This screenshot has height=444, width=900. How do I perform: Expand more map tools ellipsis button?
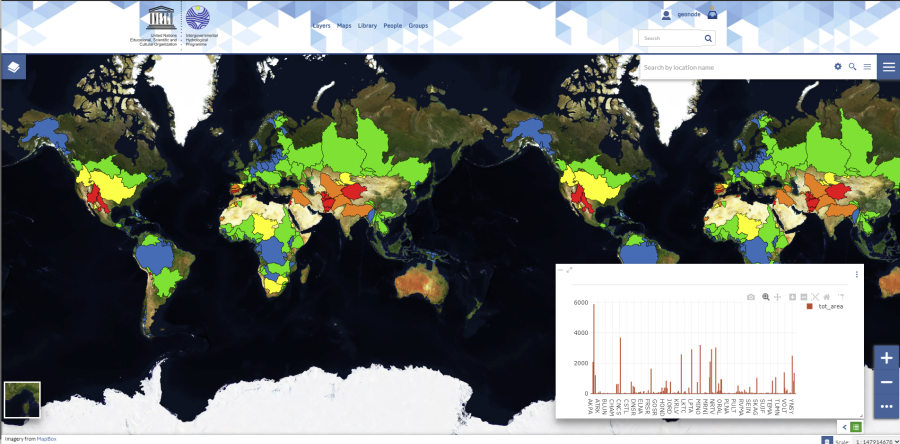(x=886, y=406)
